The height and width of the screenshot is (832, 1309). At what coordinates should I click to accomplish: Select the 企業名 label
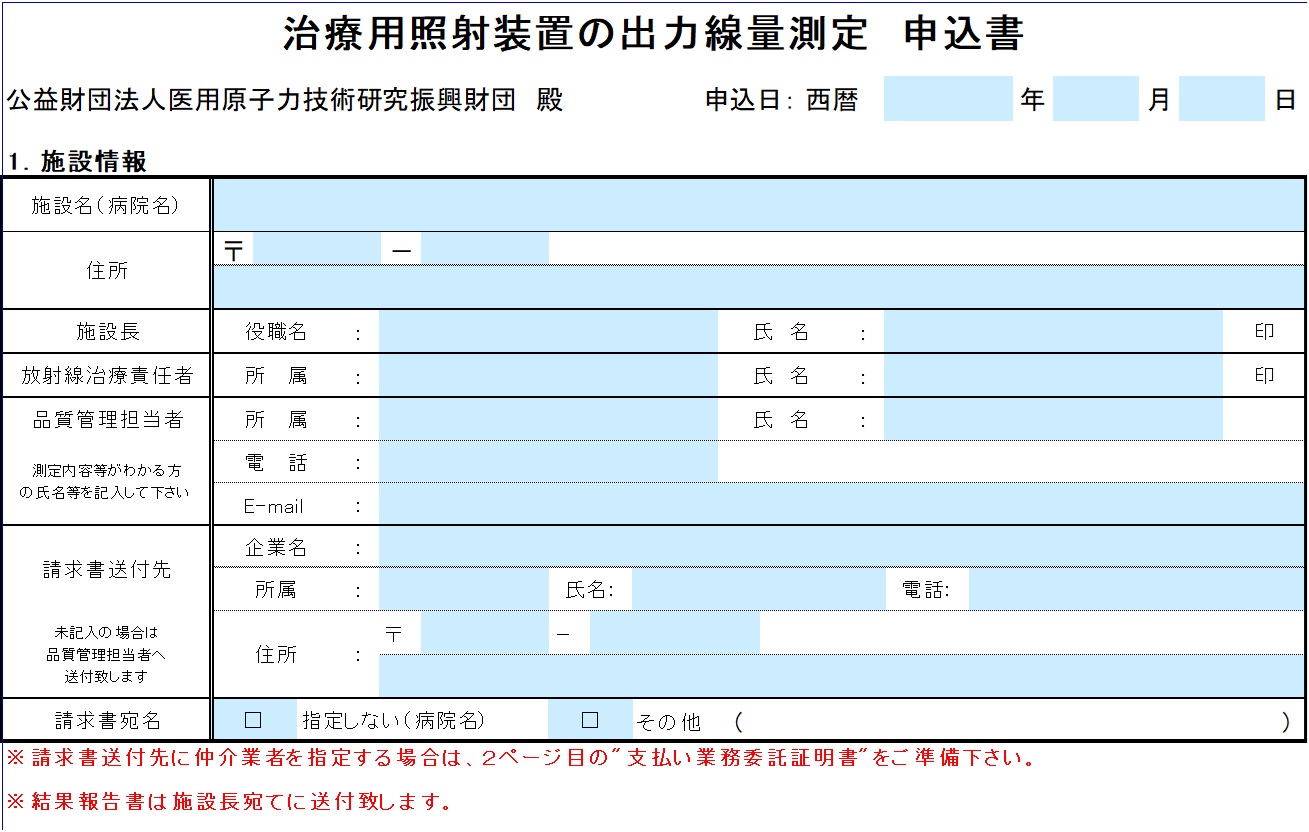pyautogui.click(x=277, y=548)
